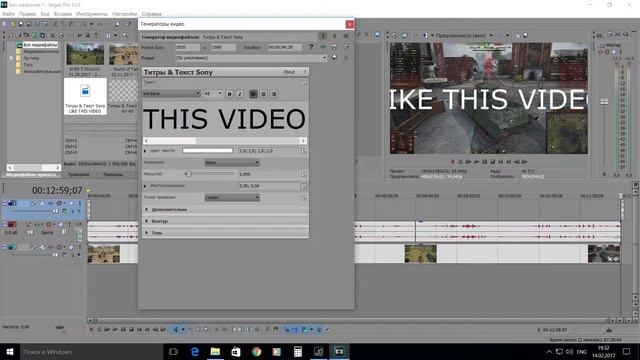The width and height of the screenshot is (640, 360).
Task: Close the Video Generators dialog
Action: [x=350, y=24]
